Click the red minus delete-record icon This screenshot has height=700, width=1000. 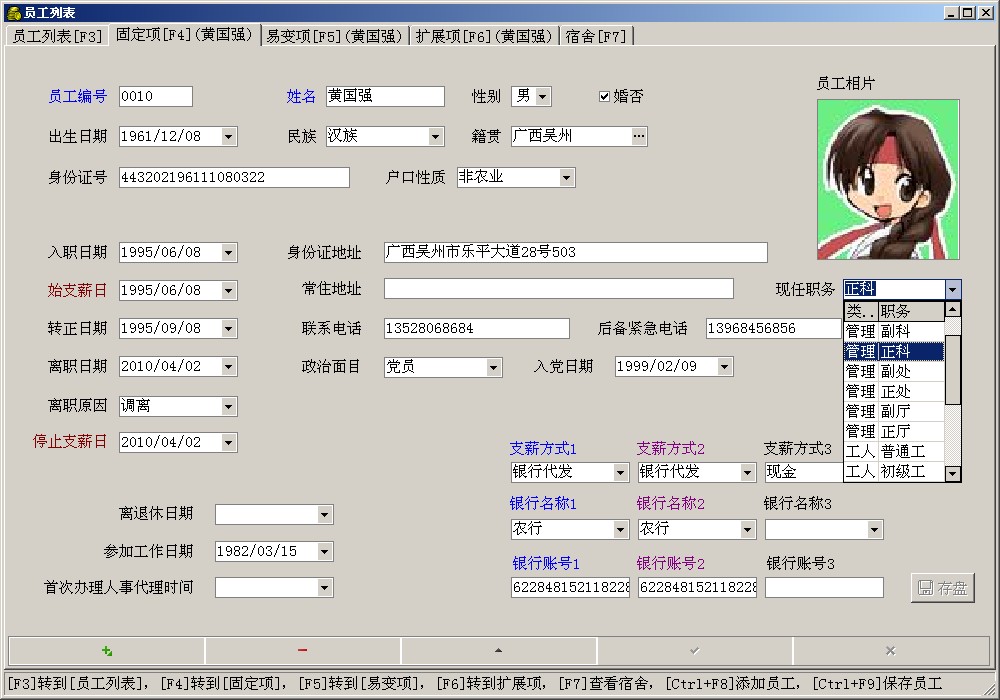click(303, 651)
